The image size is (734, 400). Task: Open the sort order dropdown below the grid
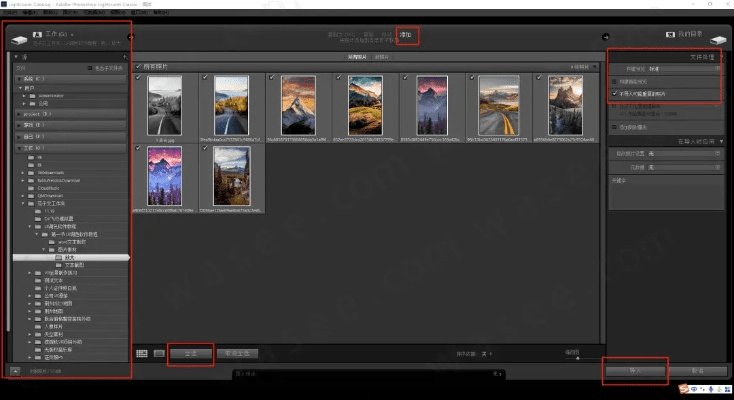[487, 353]
